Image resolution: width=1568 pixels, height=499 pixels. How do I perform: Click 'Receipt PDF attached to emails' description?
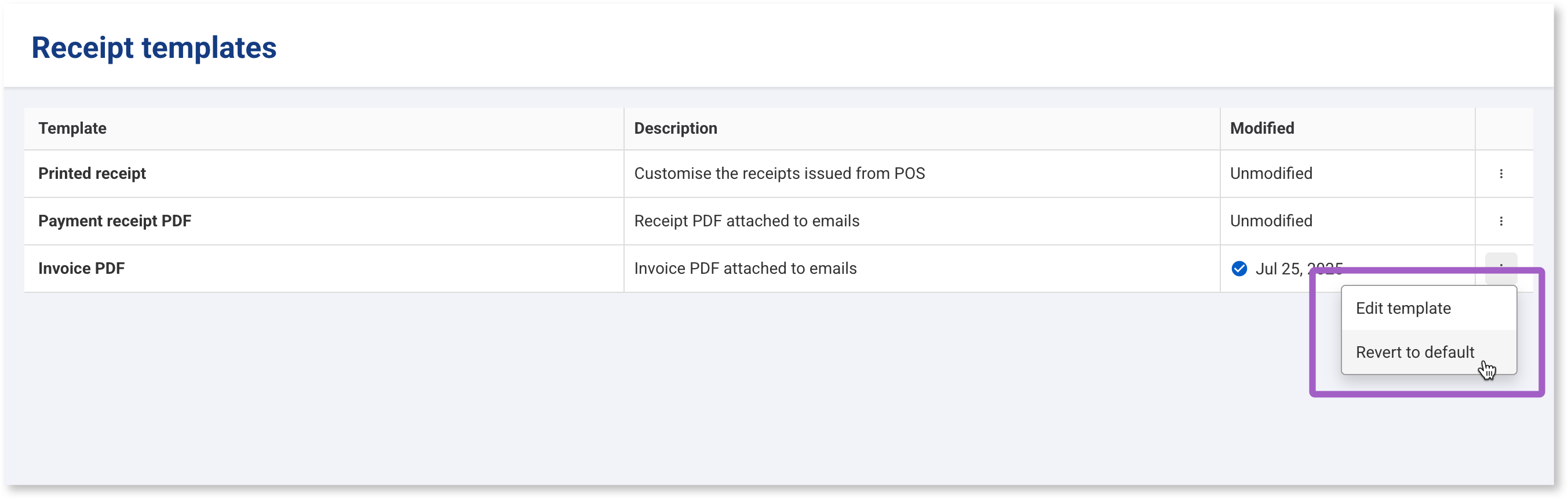(747, 221)
